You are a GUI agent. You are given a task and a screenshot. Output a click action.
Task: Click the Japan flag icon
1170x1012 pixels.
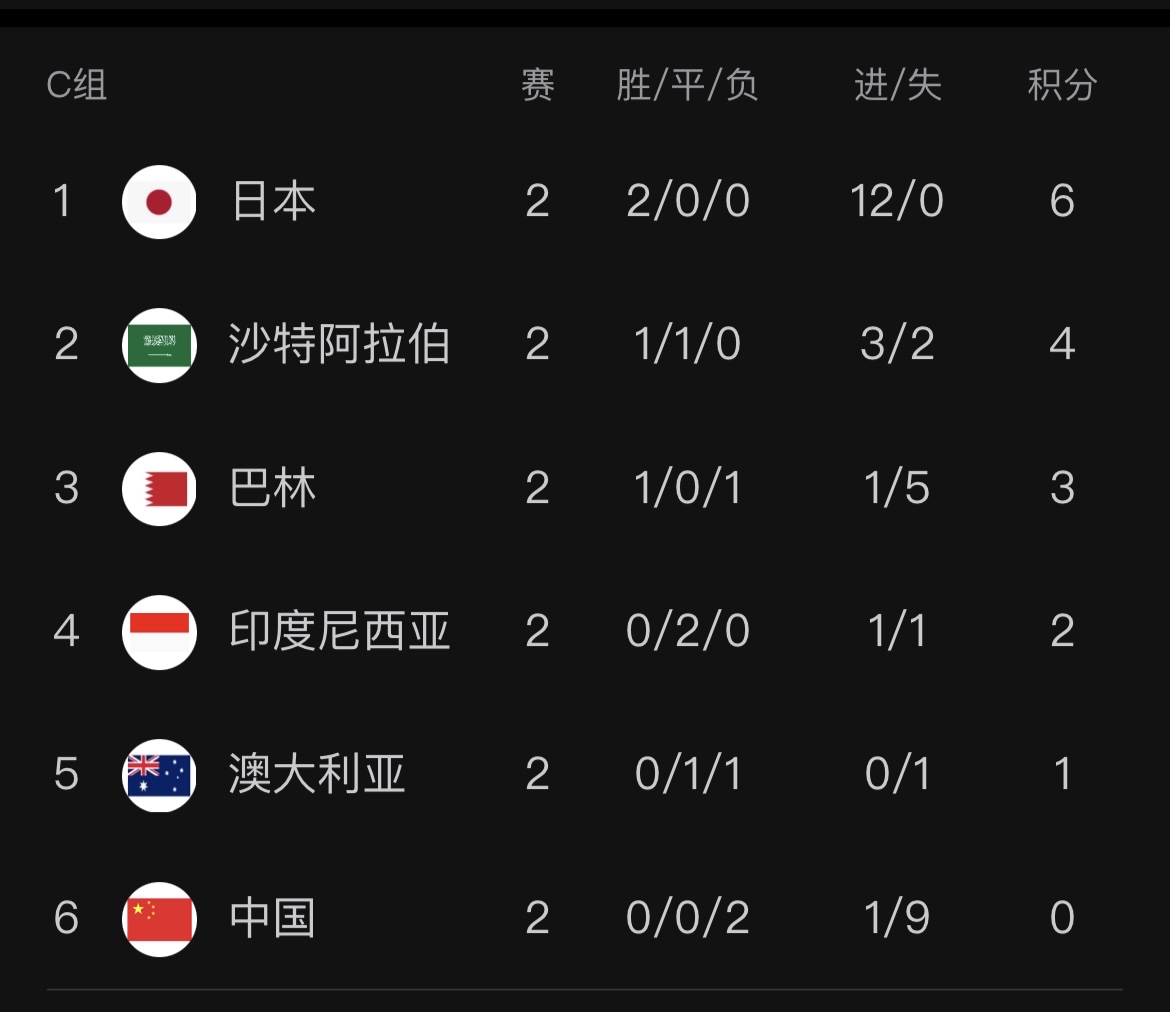tap(158, 201)
